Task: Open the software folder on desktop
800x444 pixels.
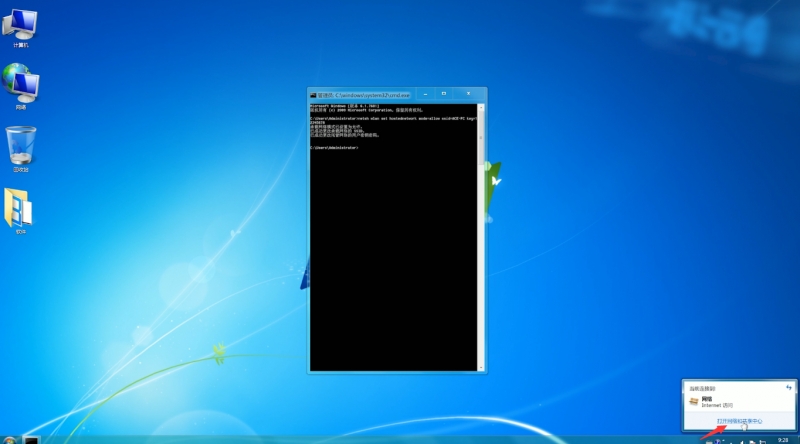Action: pos(19,211)
